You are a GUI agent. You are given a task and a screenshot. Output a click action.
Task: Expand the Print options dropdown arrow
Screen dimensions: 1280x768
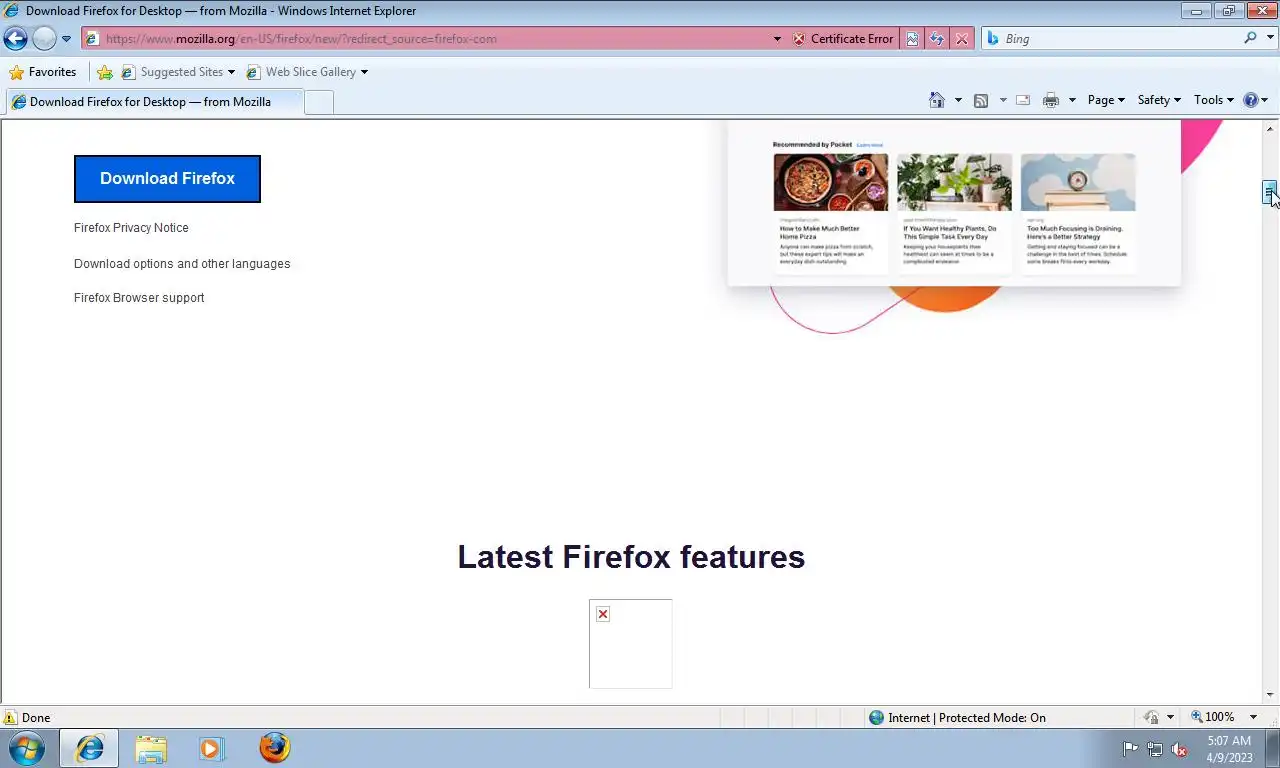tap(1072, 100)
